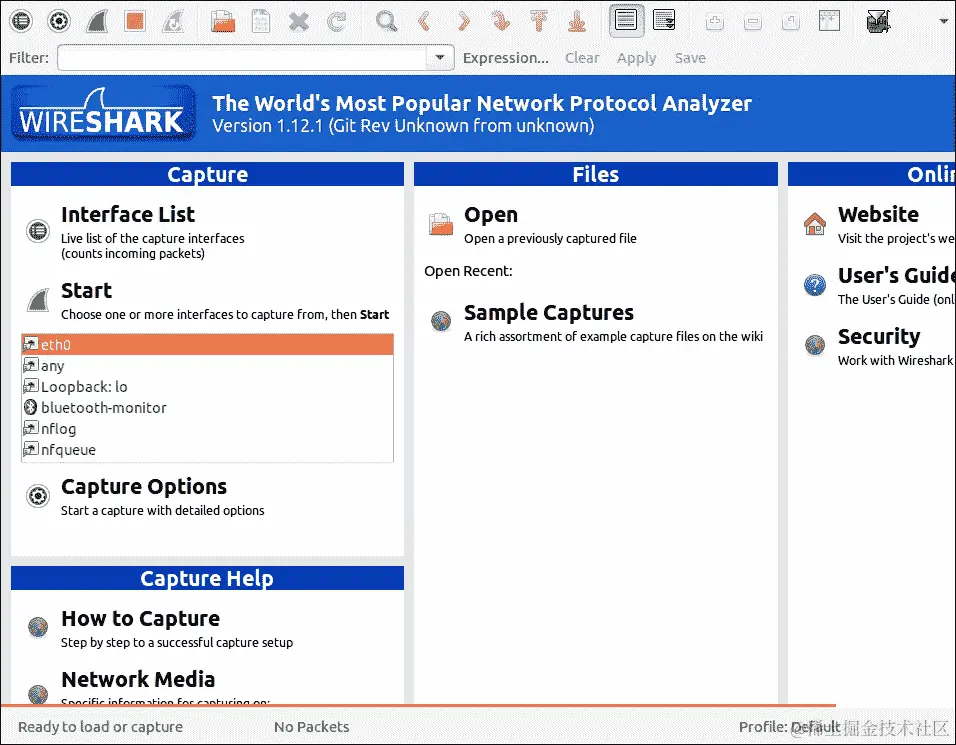956x745 pixels.
Task: Restart the live capture toolbar icon
Action: [x=173, y=21]
